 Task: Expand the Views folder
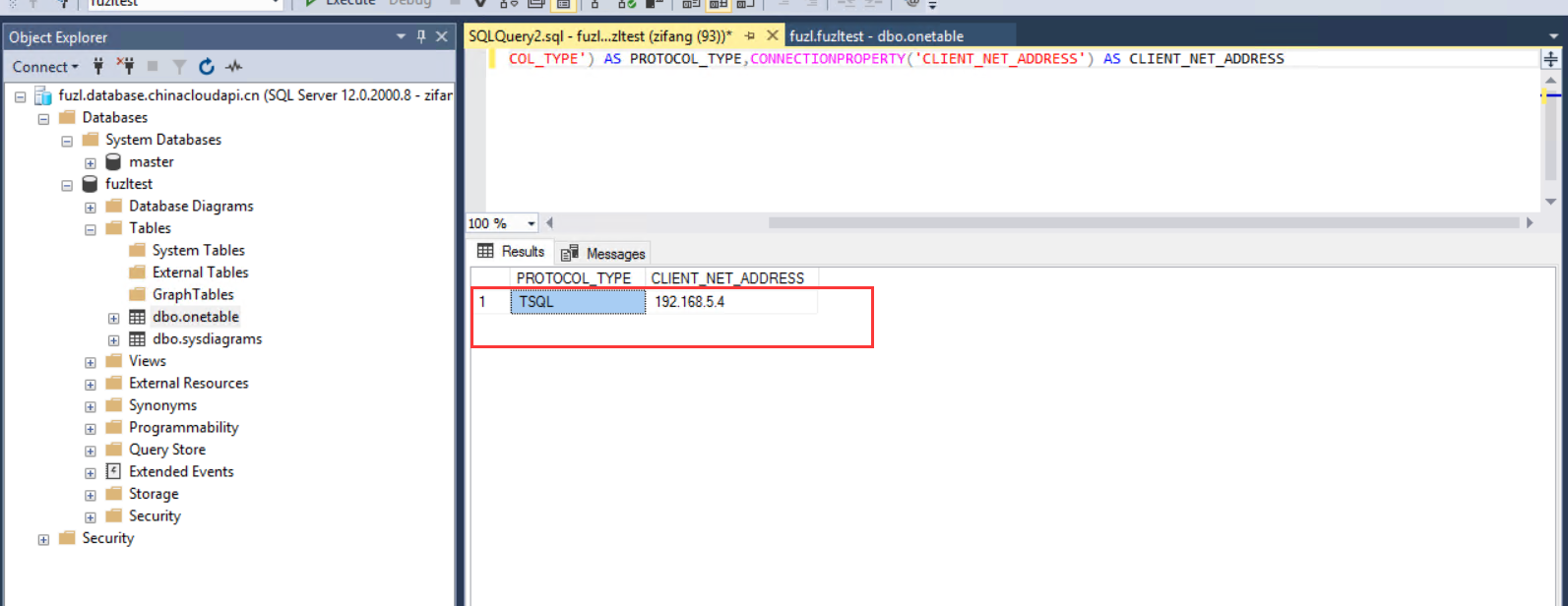click(x=91, y=362)
